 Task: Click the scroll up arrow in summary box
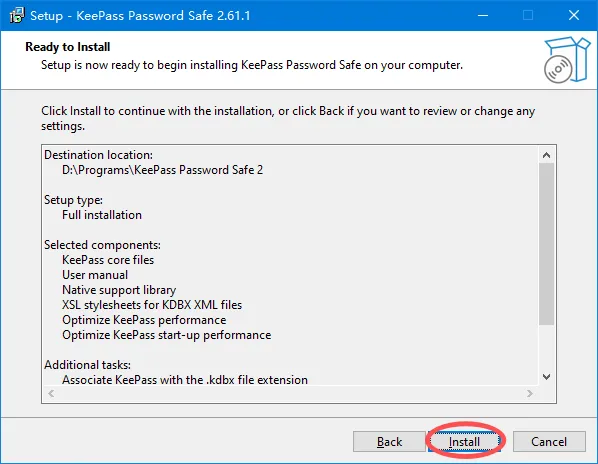[x=546, y=155]
